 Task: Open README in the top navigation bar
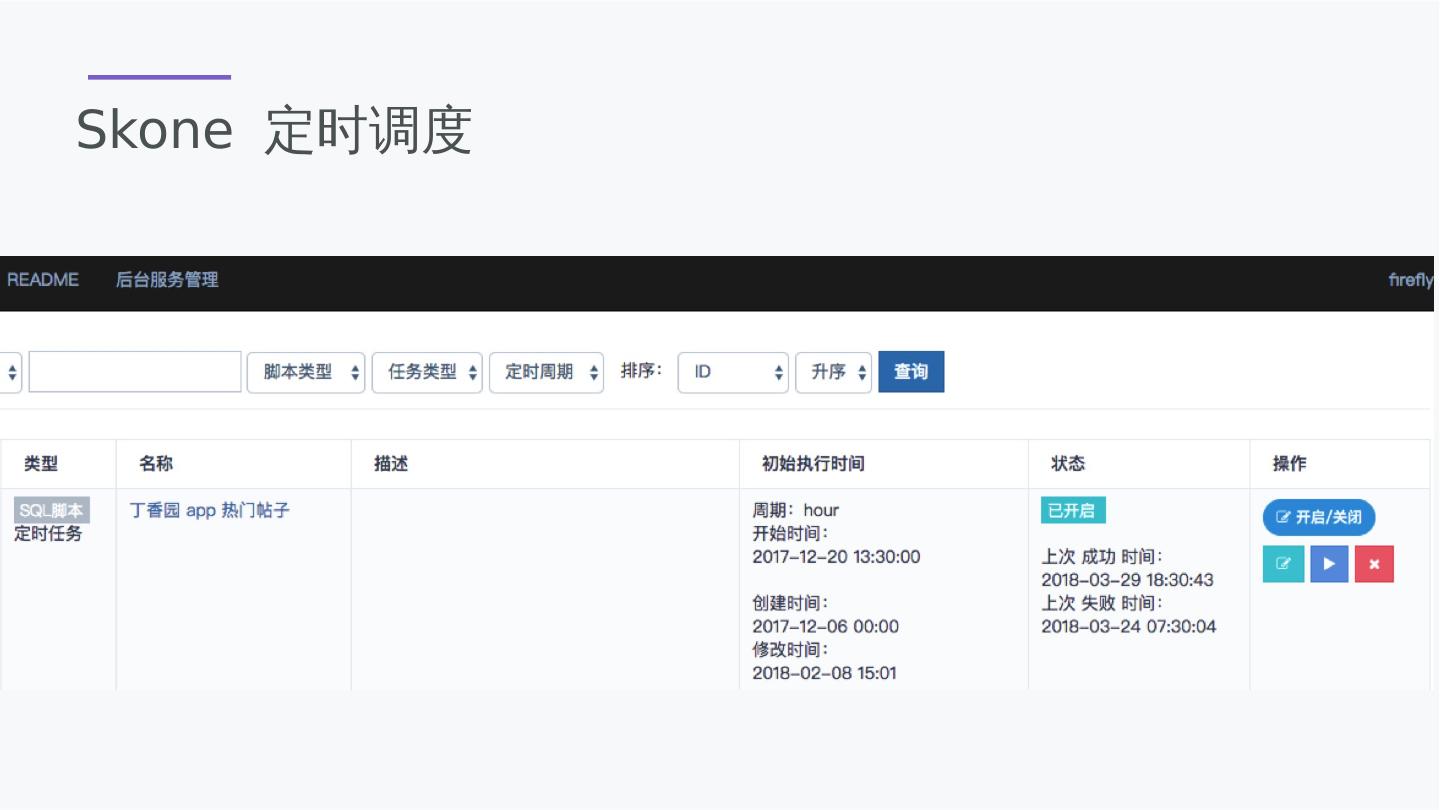(43, 280)
